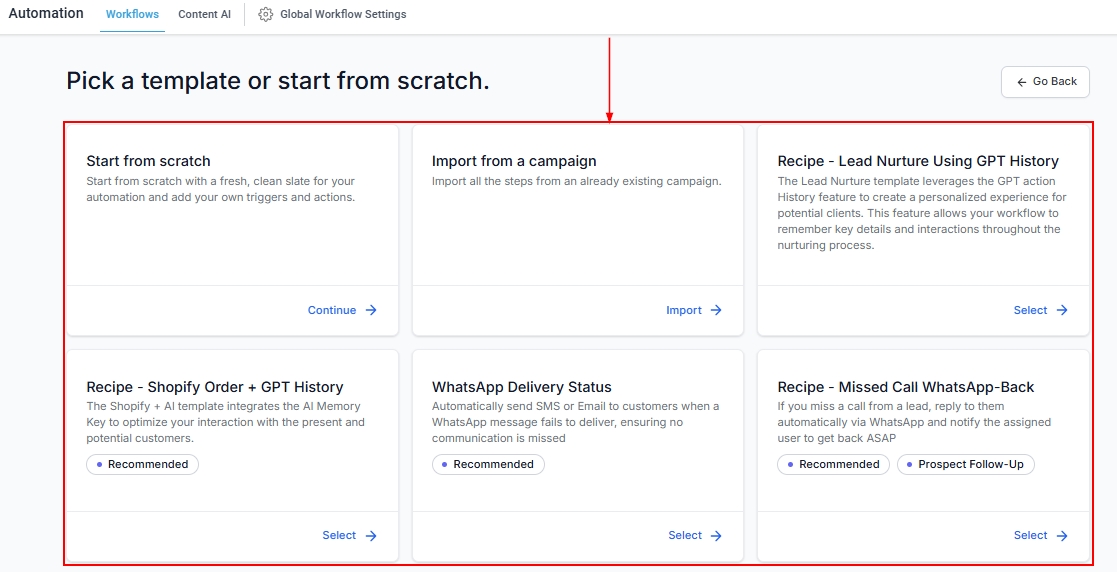Viewport: 1117px width, 572px height.
Task: Click arrow icon on Shopify Order card
Action: (371, 536)
